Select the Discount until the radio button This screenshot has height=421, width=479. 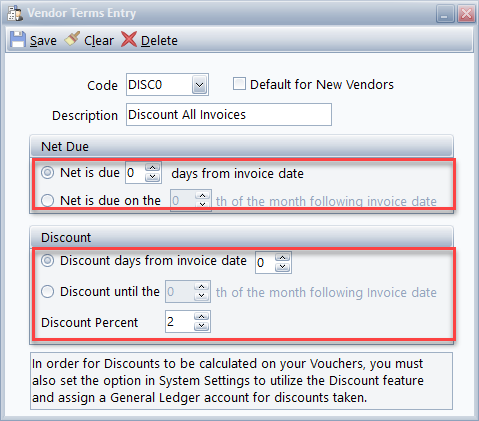(x=47, y=291)
